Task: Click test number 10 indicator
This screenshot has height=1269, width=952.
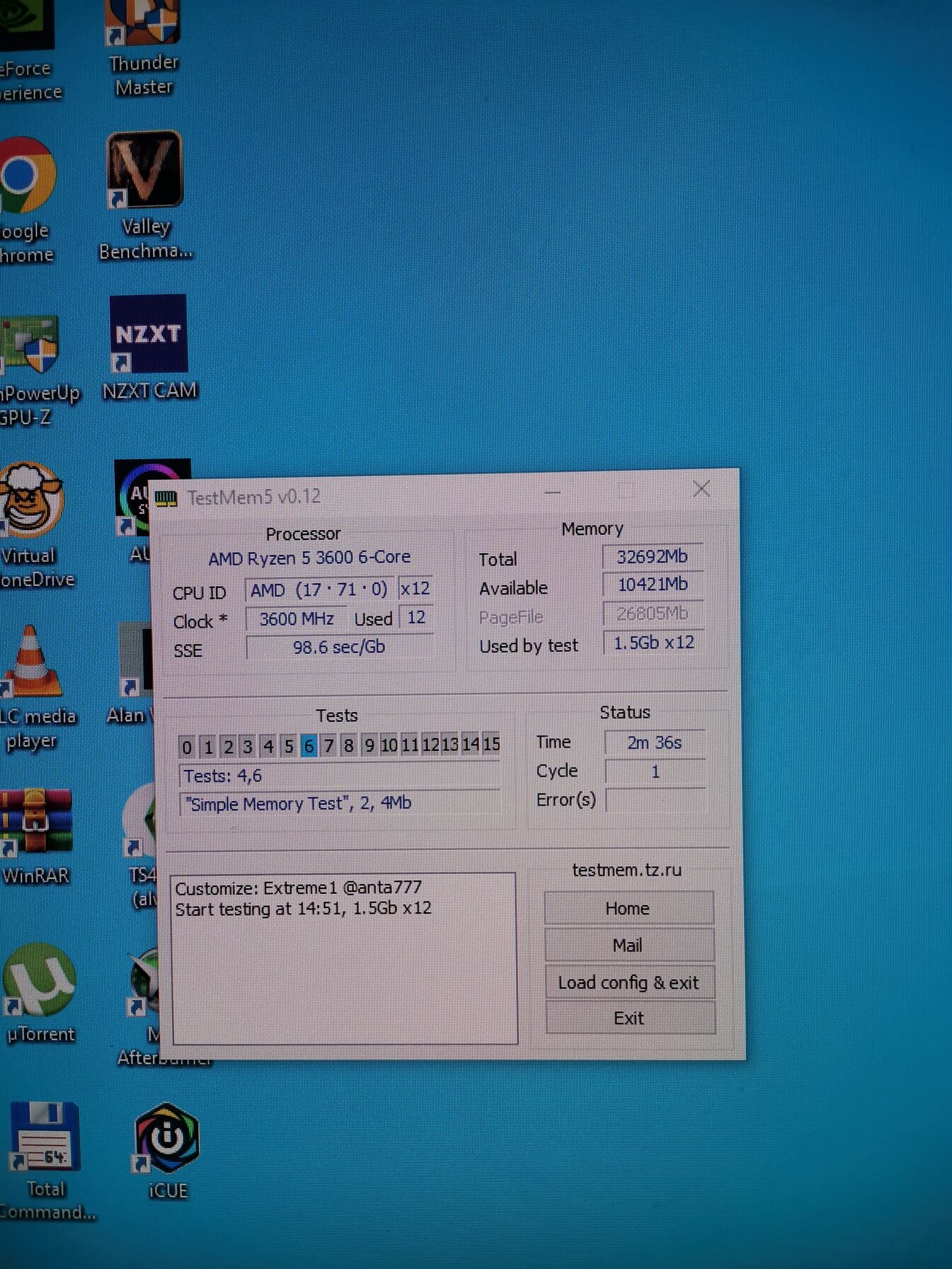Action: pos(389,745)
